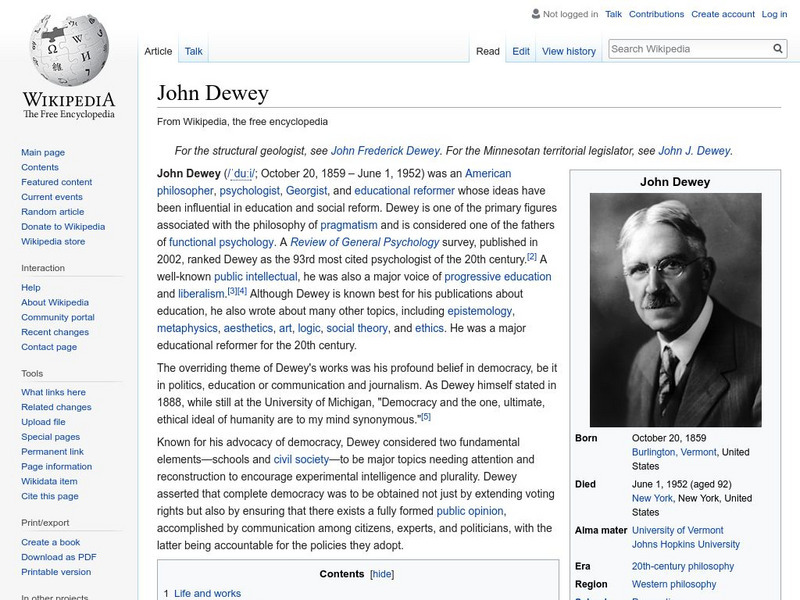Open the Contributions link
Viewport: 800px width, 600px height.
656,14
